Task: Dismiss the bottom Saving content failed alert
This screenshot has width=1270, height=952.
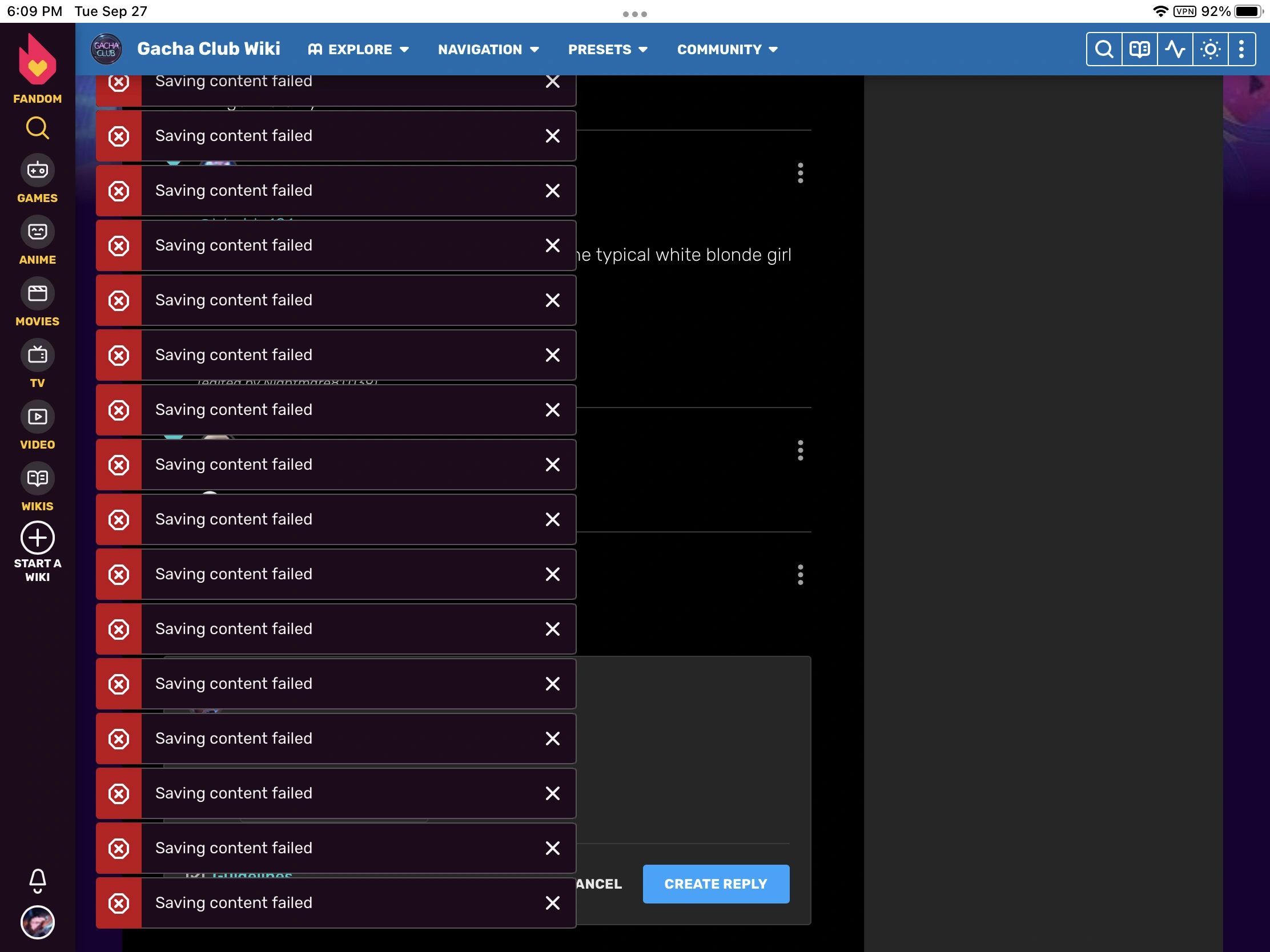Action: click(552, 903)
